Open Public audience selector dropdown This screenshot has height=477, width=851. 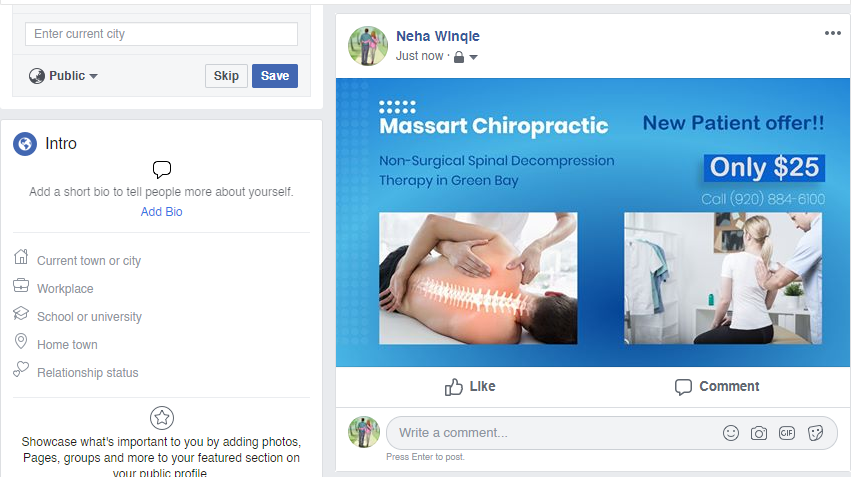click(x=64, y=76)
